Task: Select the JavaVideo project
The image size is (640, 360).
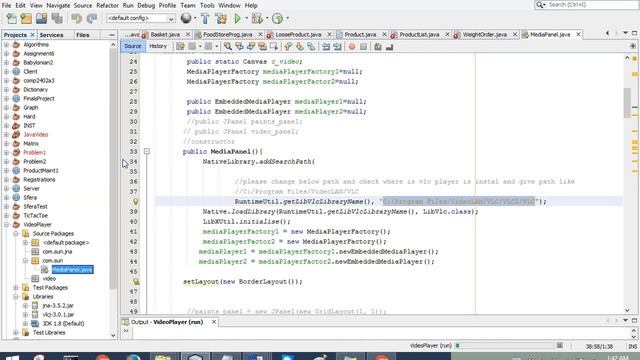Action: [36, 134]
